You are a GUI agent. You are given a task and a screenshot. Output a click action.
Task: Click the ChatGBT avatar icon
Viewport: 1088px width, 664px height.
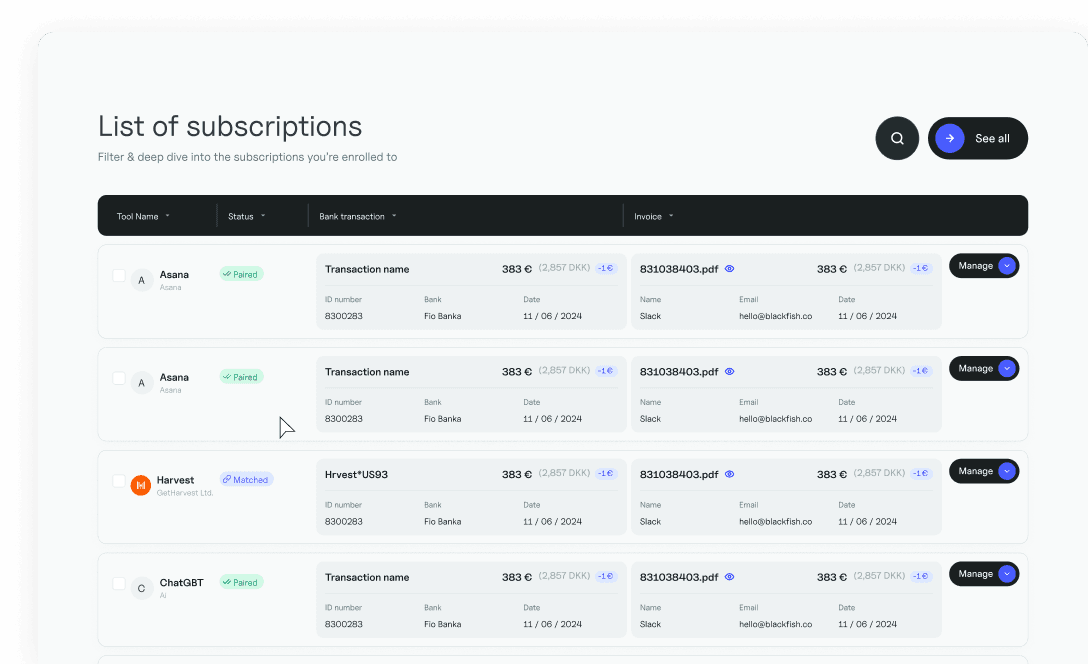141,588
